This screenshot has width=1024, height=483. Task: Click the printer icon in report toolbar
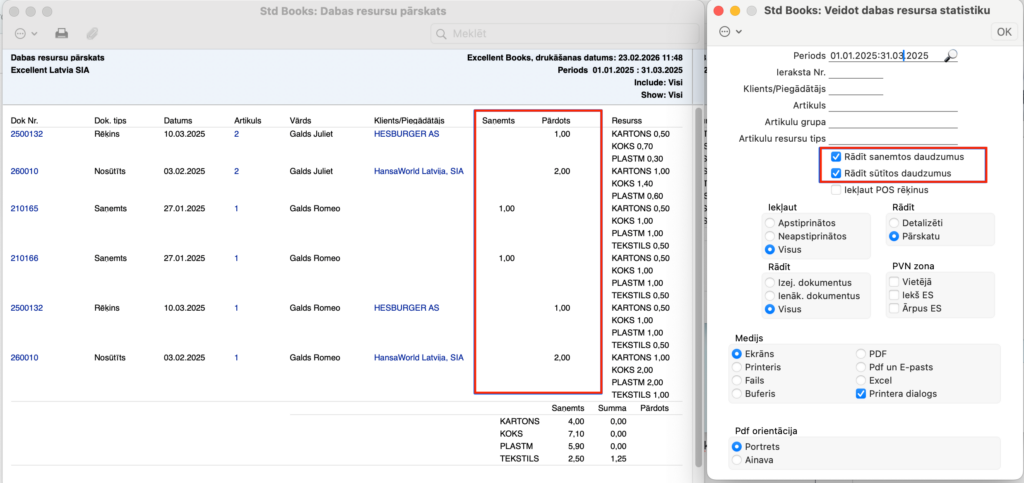tap(61, 34)
